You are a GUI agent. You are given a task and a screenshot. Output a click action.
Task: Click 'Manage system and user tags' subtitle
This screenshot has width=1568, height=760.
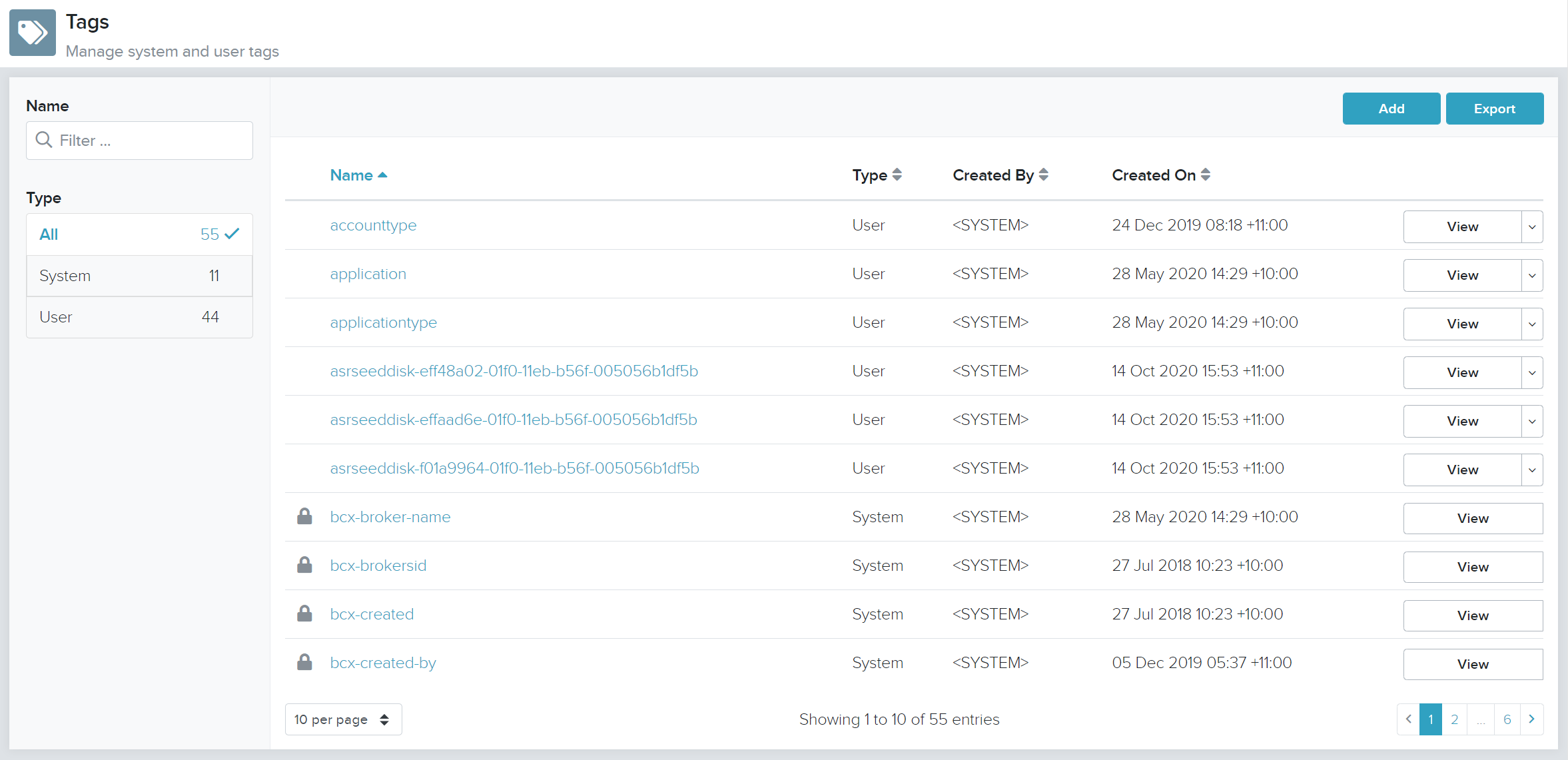click(x=172, y=51)
